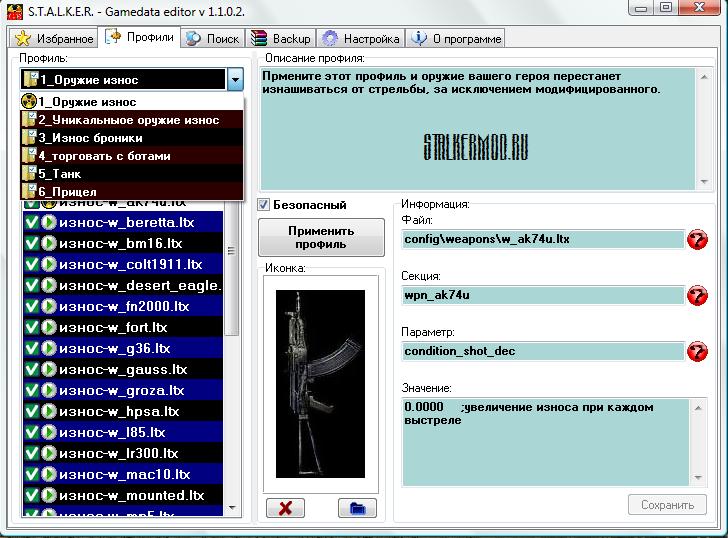Screen dimensions: 728x538
Task: Uncheck the износ-w_desert_eagle checkbox
Action: pyautogui.click(x=32, y=285)
